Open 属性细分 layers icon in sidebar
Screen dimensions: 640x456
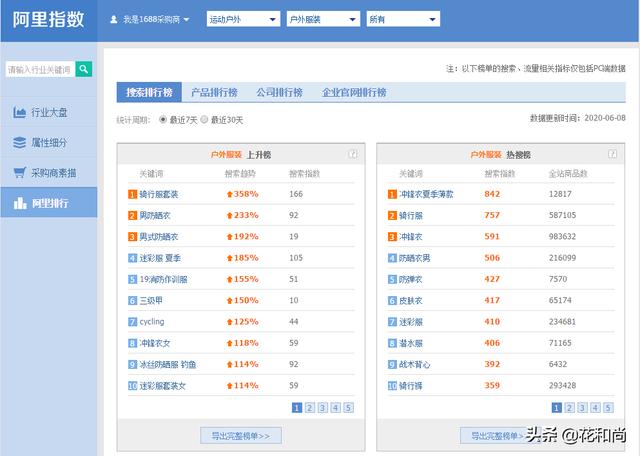point(19,142)
